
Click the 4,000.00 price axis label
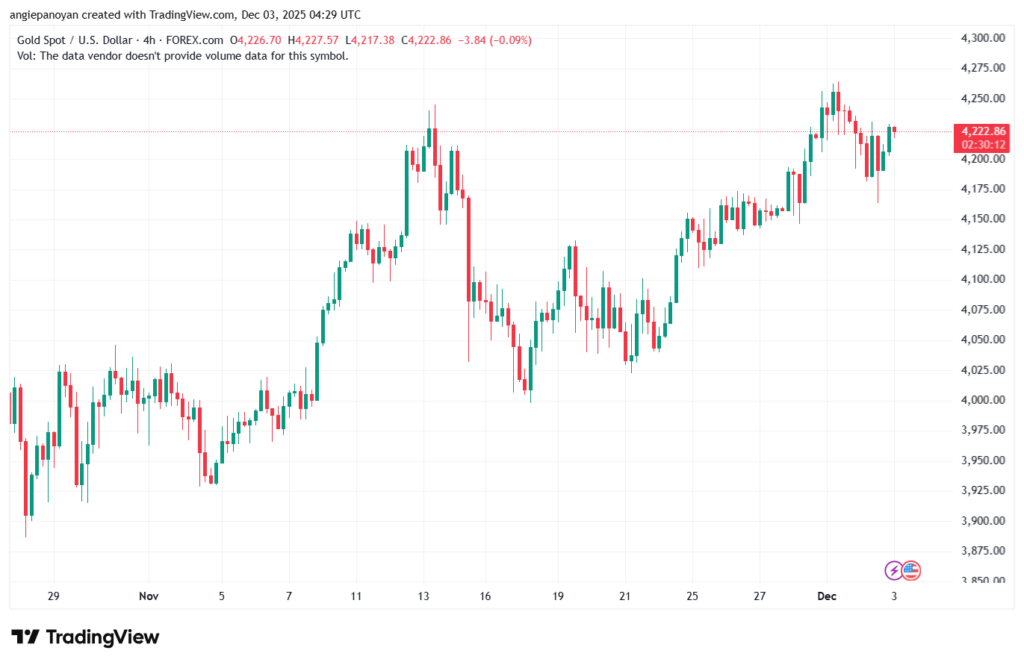pyautogui.click(x=981, y=400)
